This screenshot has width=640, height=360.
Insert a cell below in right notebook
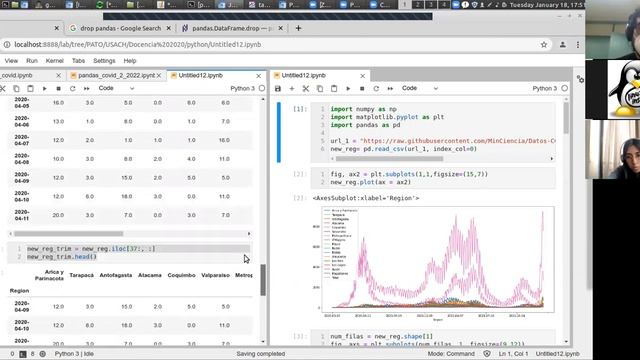(x=292, y=88)
